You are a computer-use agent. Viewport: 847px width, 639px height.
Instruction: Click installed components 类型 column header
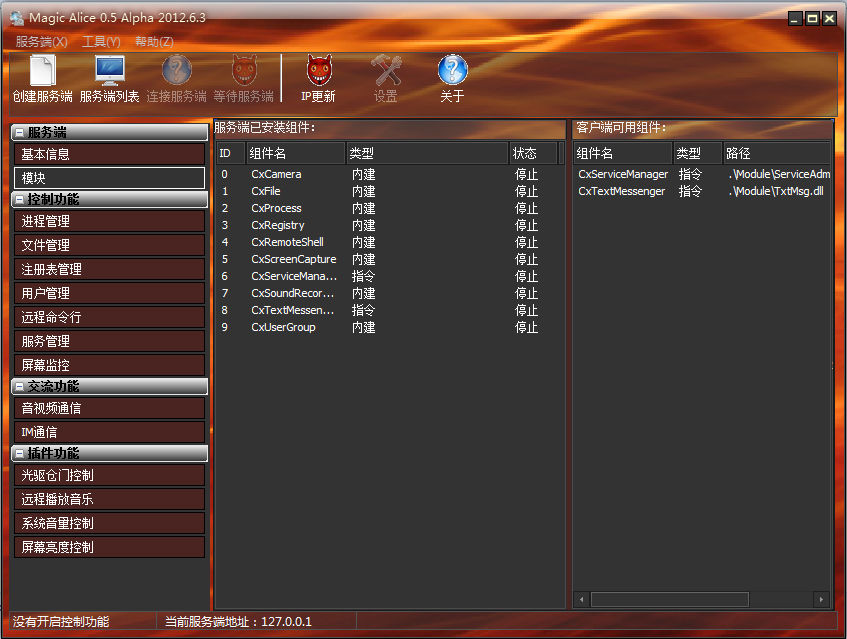427,153
